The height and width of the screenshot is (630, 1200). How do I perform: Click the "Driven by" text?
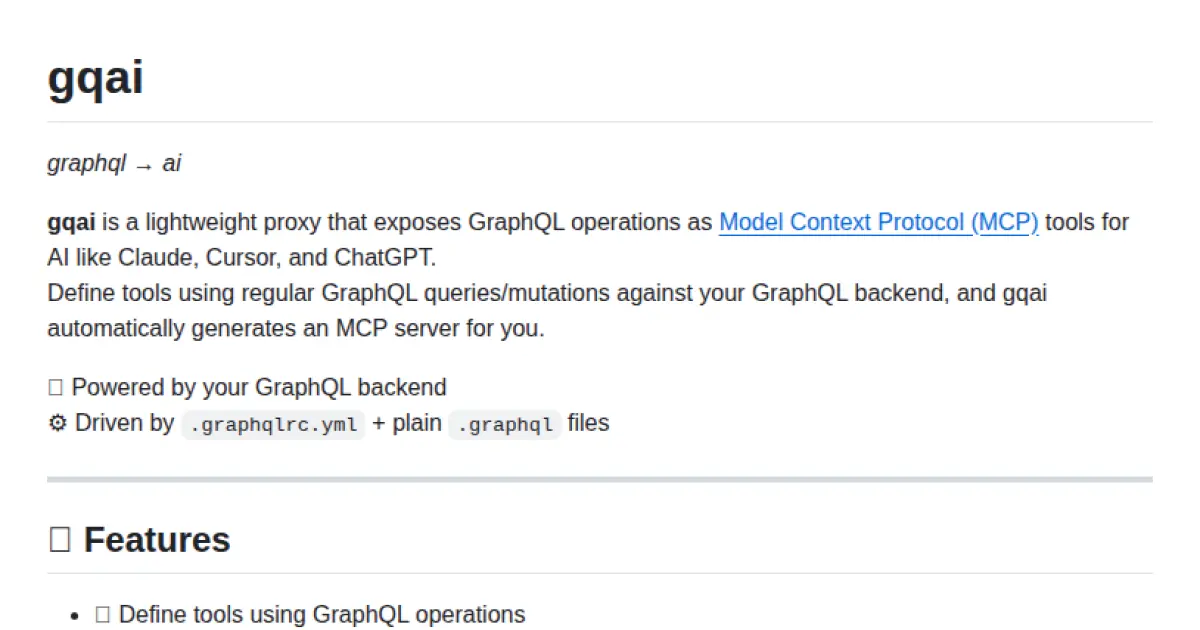[124, 423]
